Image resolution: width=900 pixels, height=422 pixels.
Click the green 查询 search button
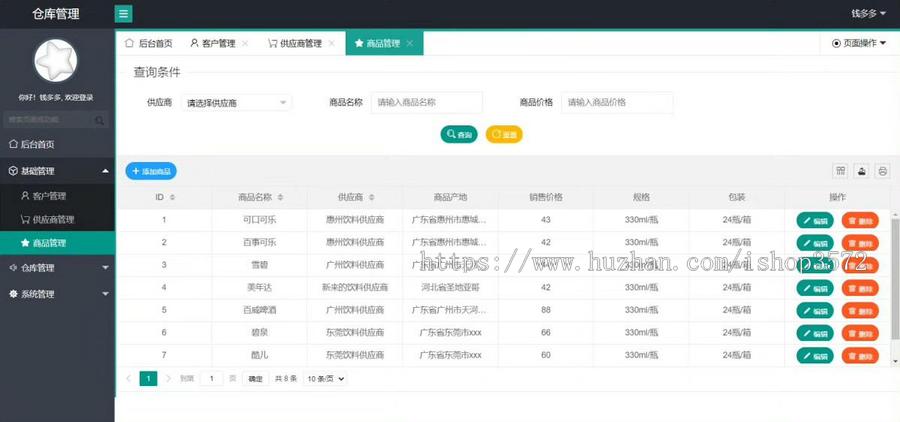pos(459,134)
